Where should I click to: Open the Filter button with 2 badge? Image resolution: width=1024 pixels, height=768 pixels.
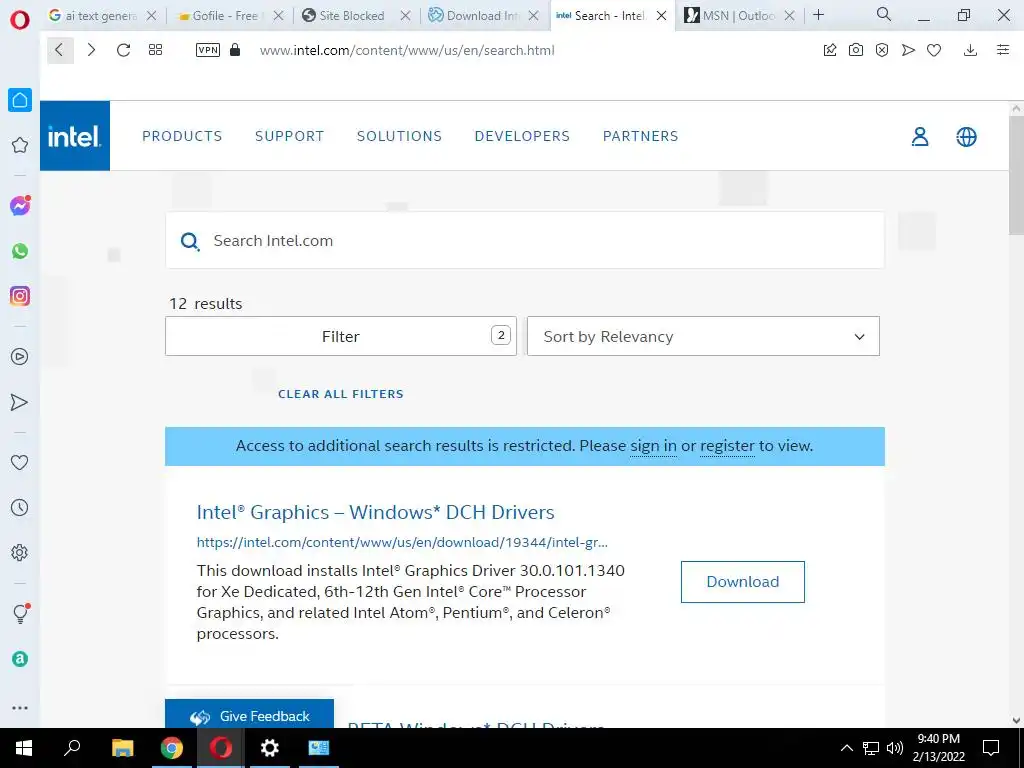tap(341, 336)
